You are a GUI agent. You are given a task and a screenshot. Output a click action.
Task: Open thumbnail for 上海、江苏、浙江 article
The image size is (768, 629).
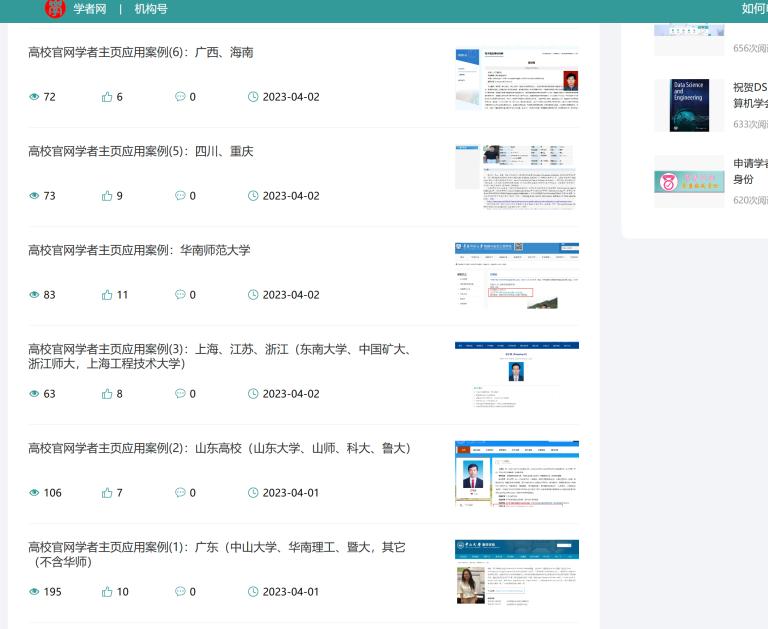[x=516, y=375]
